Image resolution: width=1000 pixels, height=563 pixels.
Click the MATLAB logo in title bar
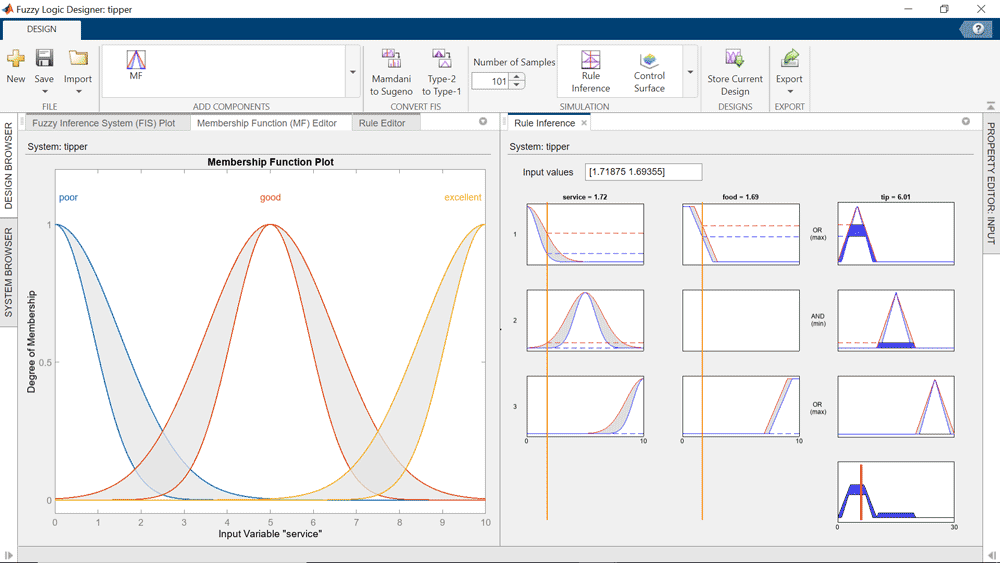tap(8, 9)
